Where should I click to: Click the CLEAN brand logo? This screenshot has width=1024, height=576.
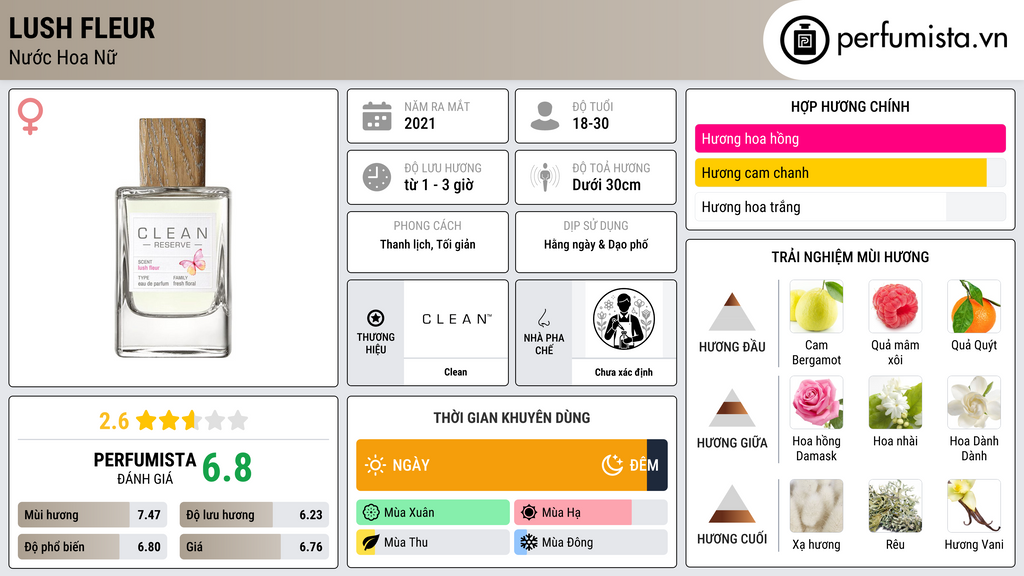(x=456, y=319)
